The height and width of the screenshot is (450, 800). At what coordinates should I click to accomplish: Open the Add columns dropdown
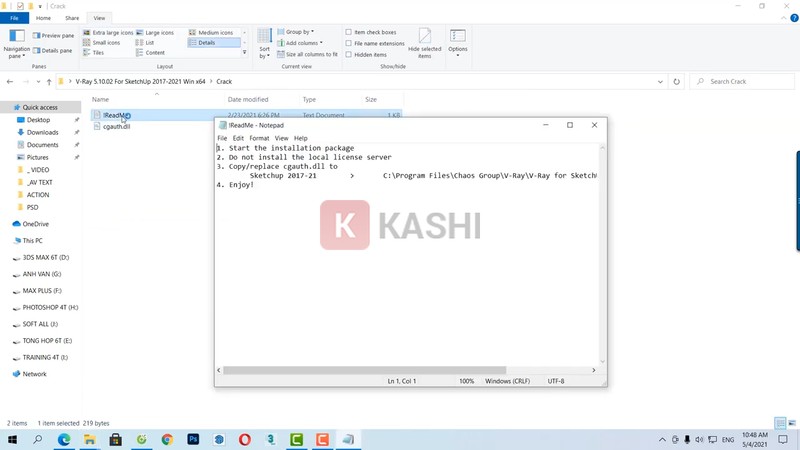click(299, 43)
